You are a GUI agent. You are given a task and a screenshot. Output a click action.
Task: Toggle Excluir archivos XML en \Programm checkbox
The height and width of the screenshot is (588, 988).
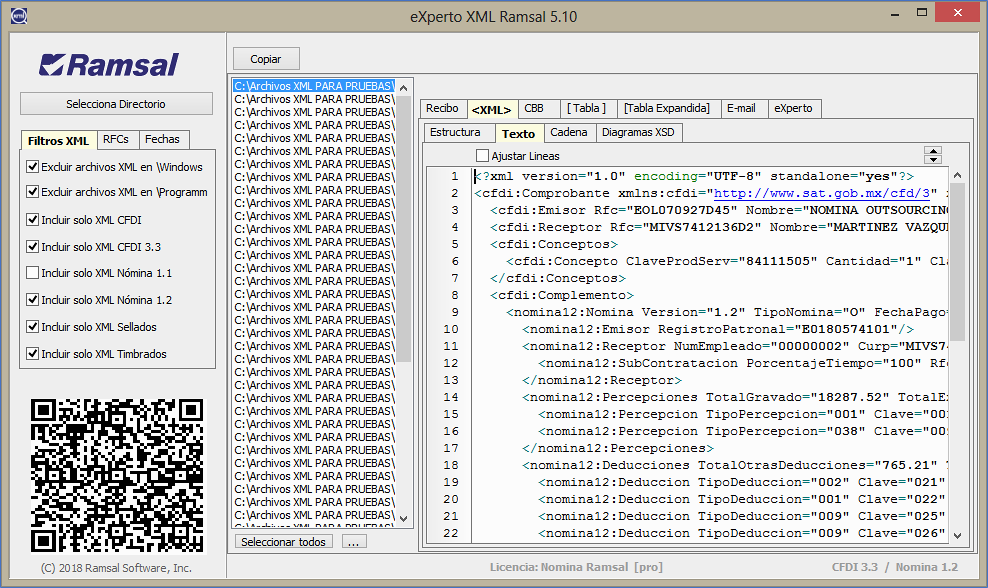(x=33, y=192)
